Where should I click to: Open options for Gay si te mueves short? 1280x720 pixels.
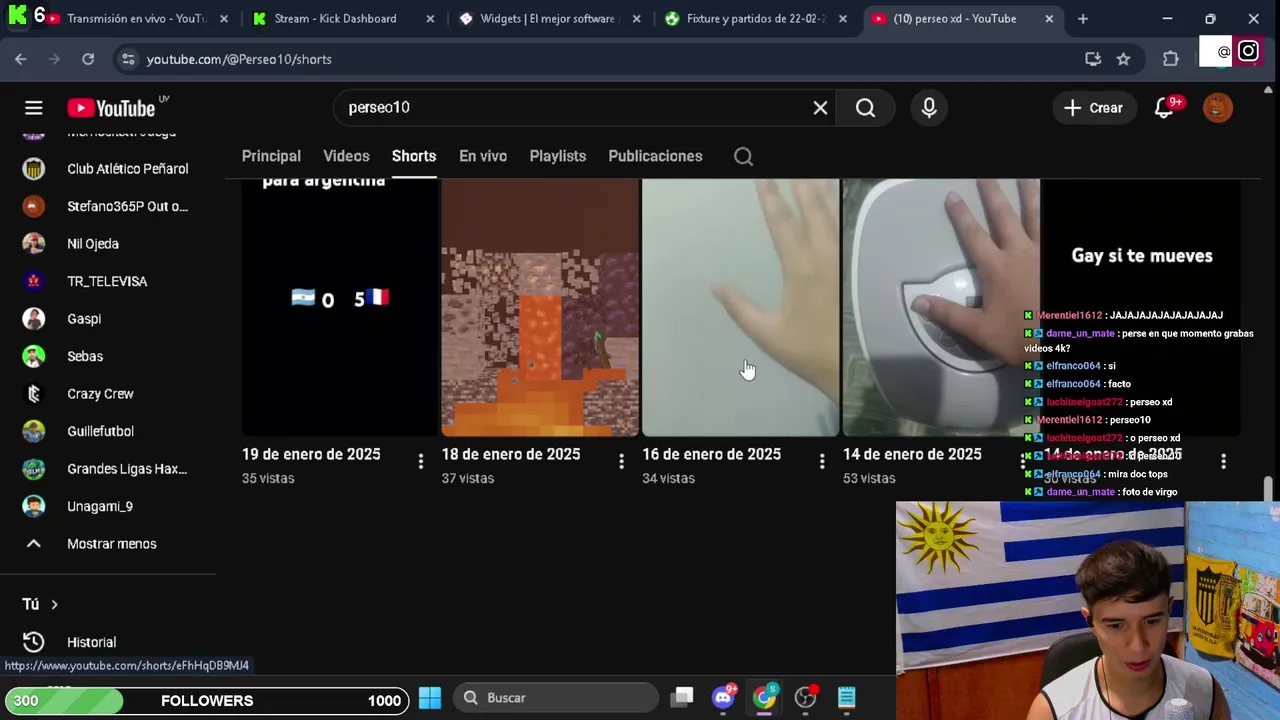1223,461
